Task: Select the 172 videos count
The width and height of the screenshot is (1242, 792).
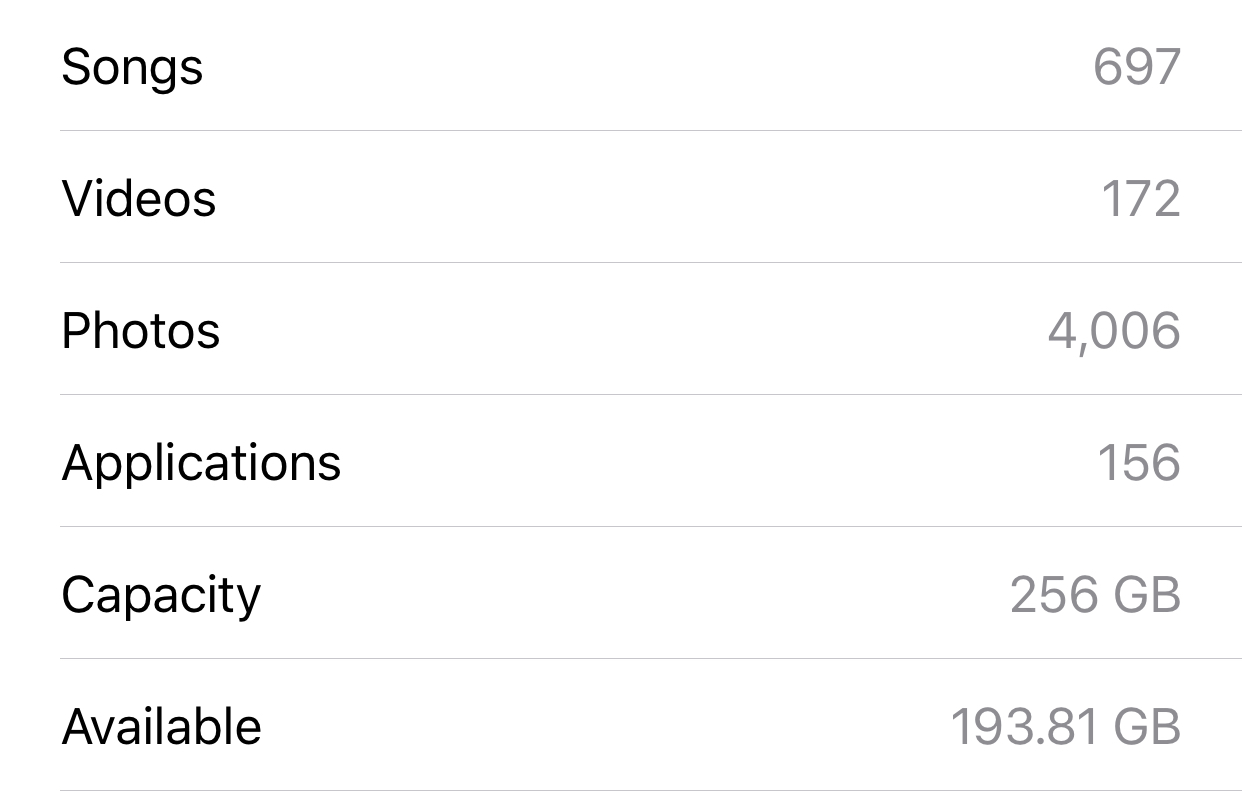Action: point(1141,198)
